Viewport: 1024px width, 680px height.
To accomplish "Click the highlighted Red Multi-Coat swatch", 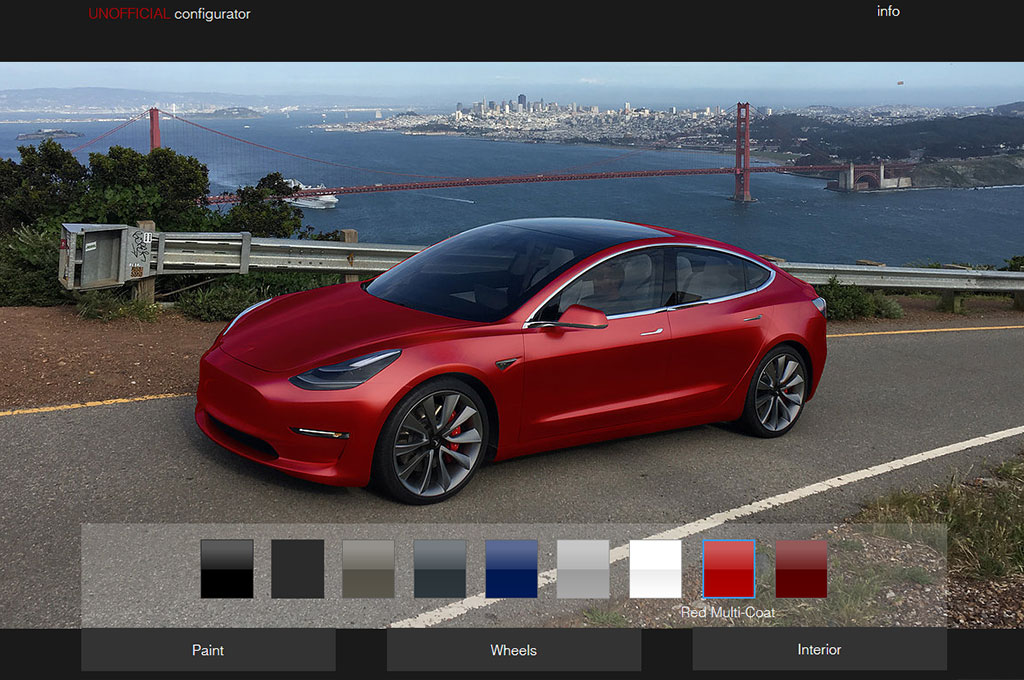I will 728,569.
